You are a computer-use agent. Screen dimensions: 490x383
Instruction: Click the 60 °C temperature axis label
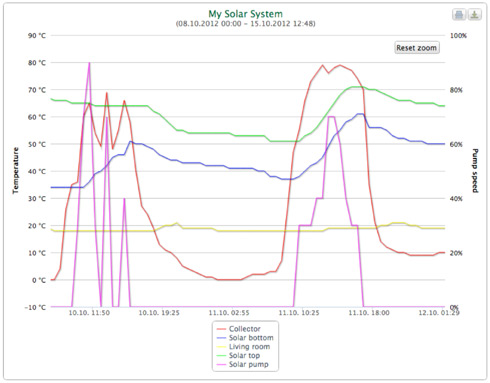tap(37, 117)
